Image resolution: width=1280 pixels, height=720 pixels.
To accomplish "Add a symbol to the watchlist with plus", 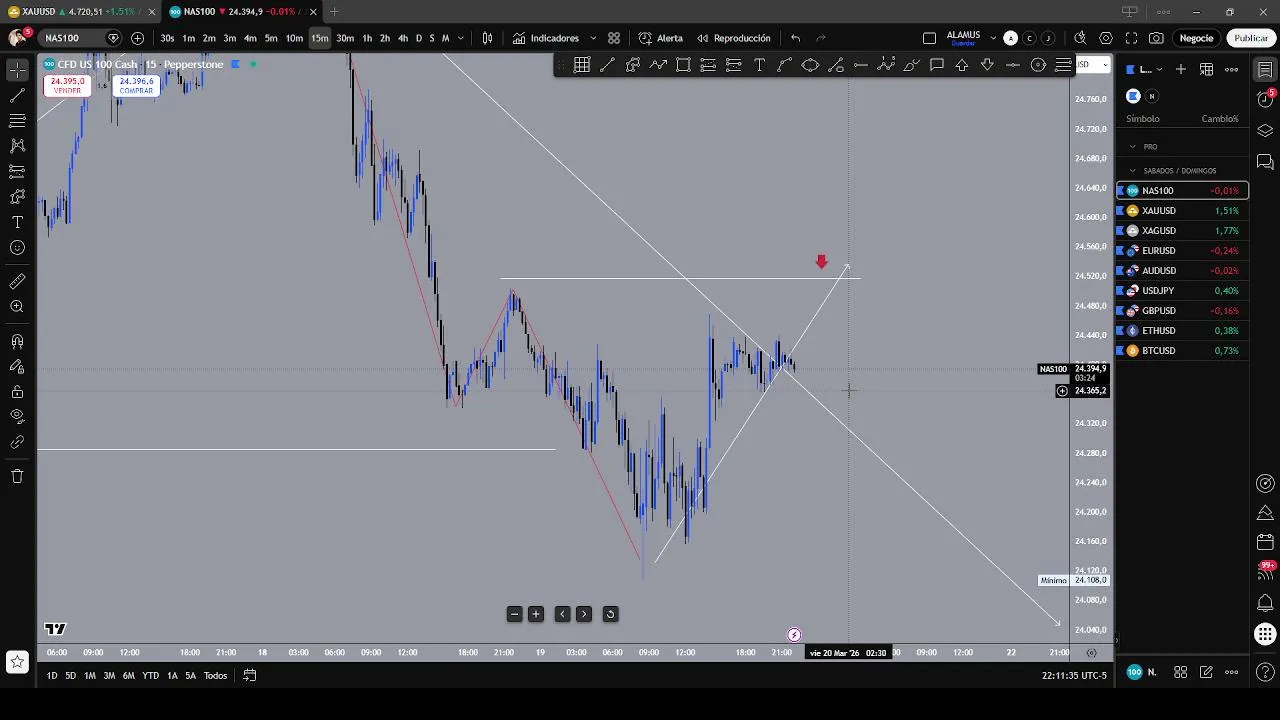I will tap(1181, 69).
